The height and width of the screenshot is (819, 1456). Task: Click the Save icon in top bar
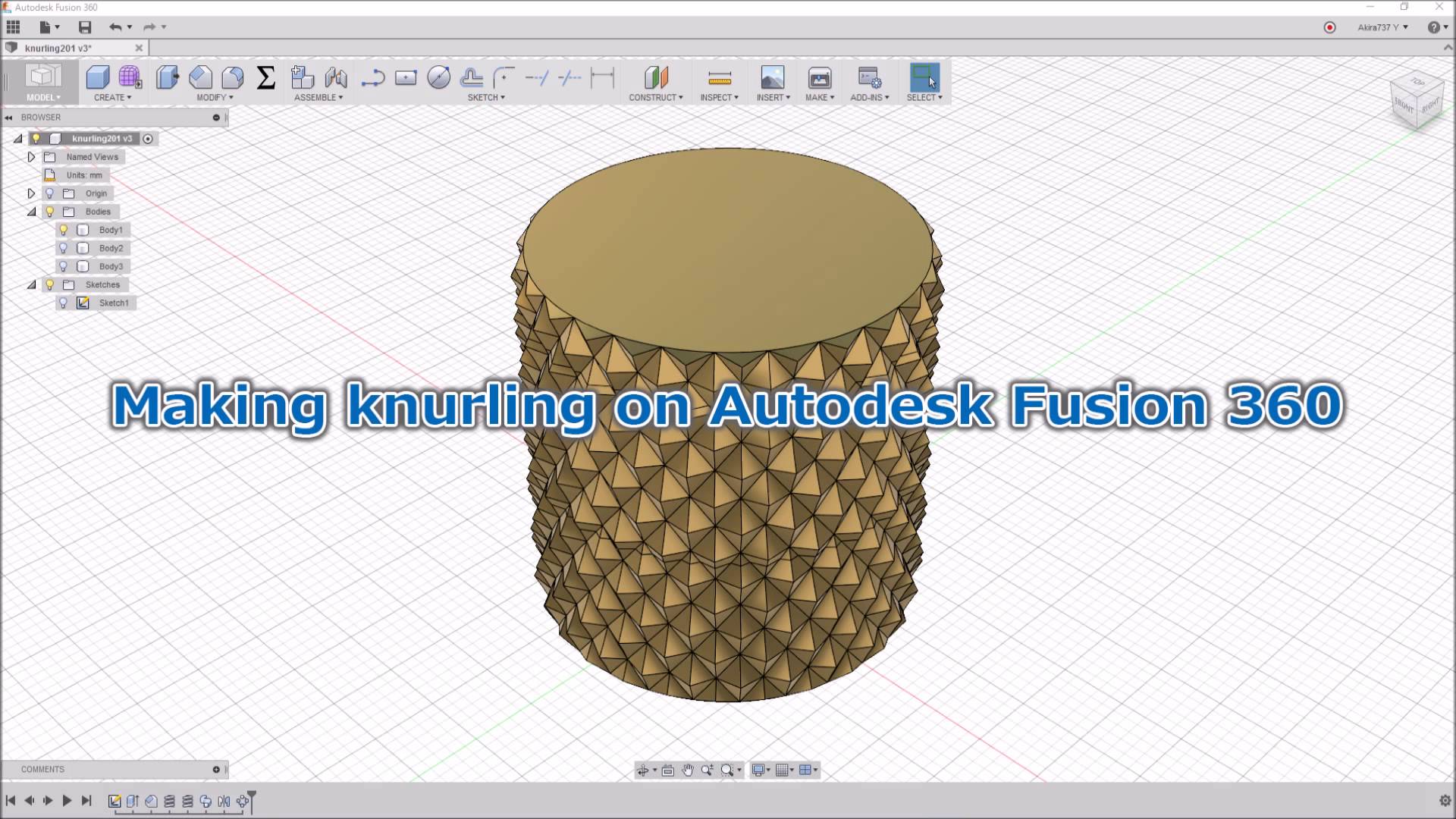pos(85,27)
